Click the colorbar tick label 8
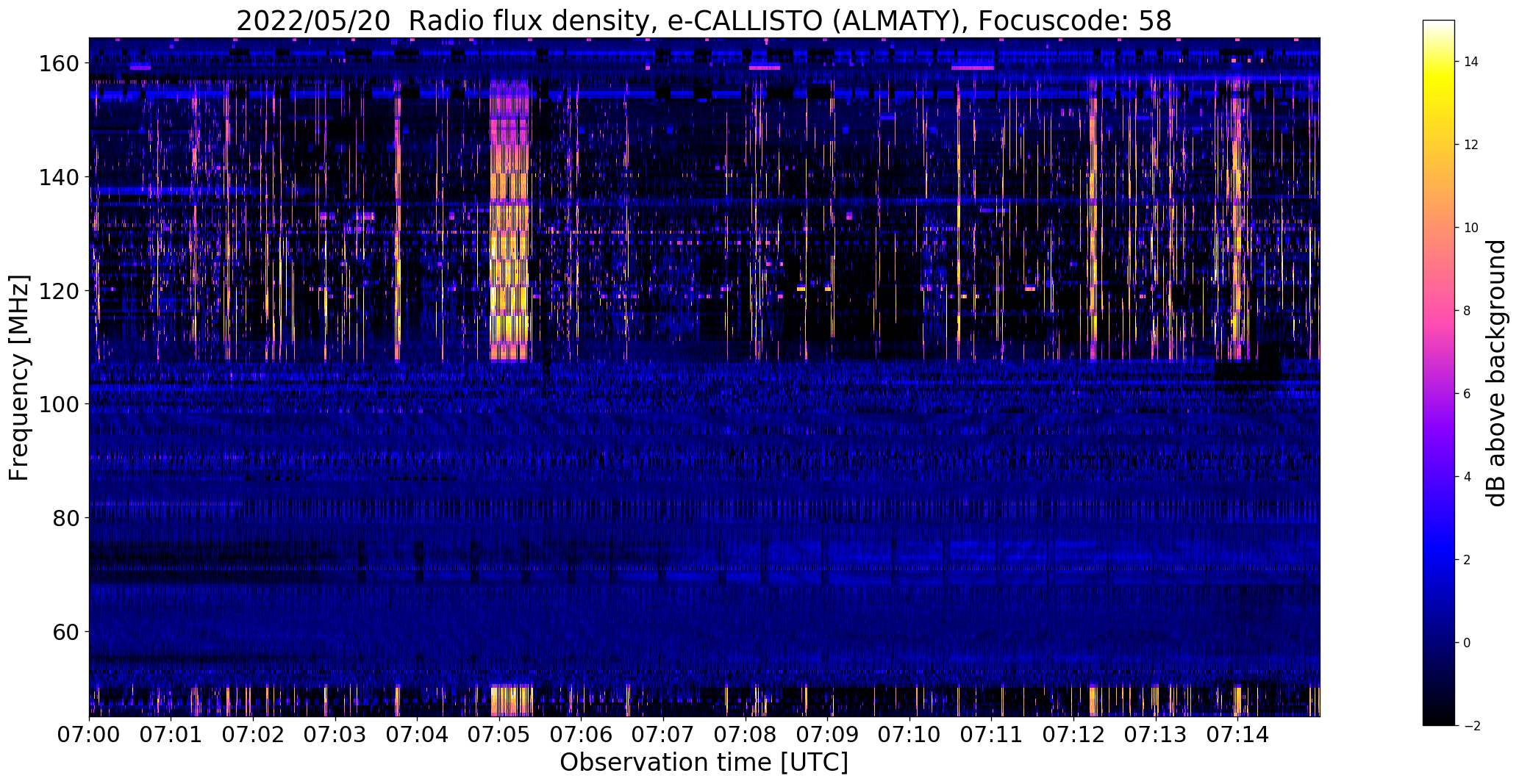The height and width of the screenshot is (784, 1519). [x=1468, y=311]
